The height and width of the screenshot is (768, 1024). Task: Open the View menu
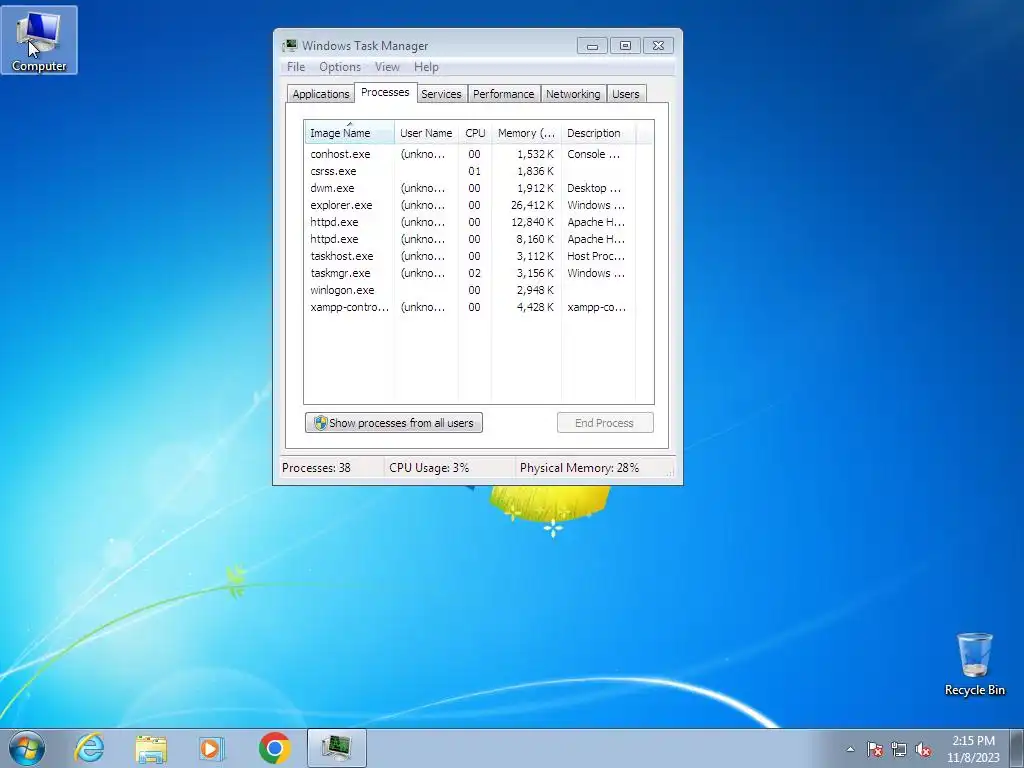tap(387, 67)
